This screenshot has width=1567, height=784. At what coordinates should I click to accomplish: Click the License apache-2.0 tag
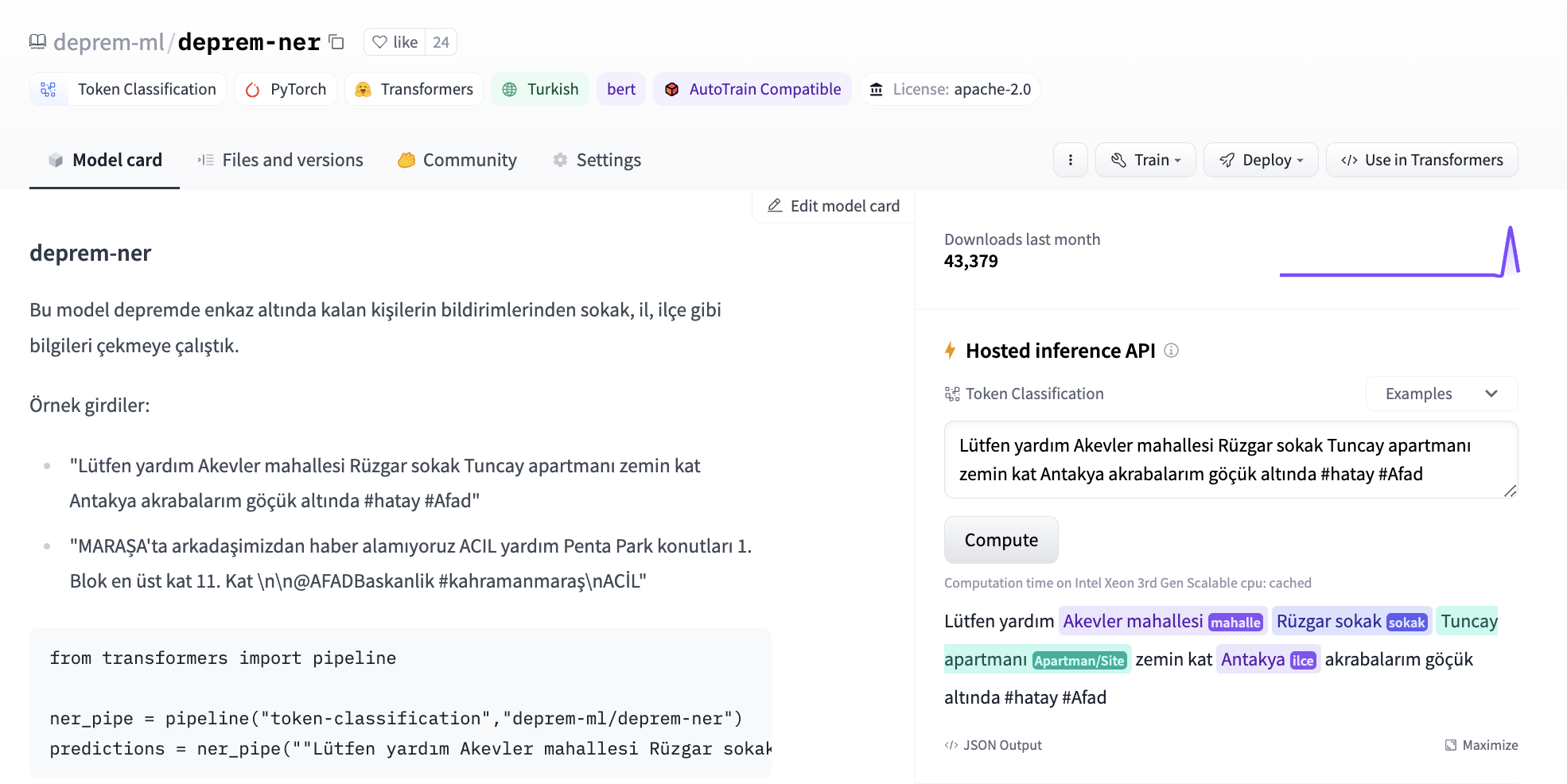950,89
